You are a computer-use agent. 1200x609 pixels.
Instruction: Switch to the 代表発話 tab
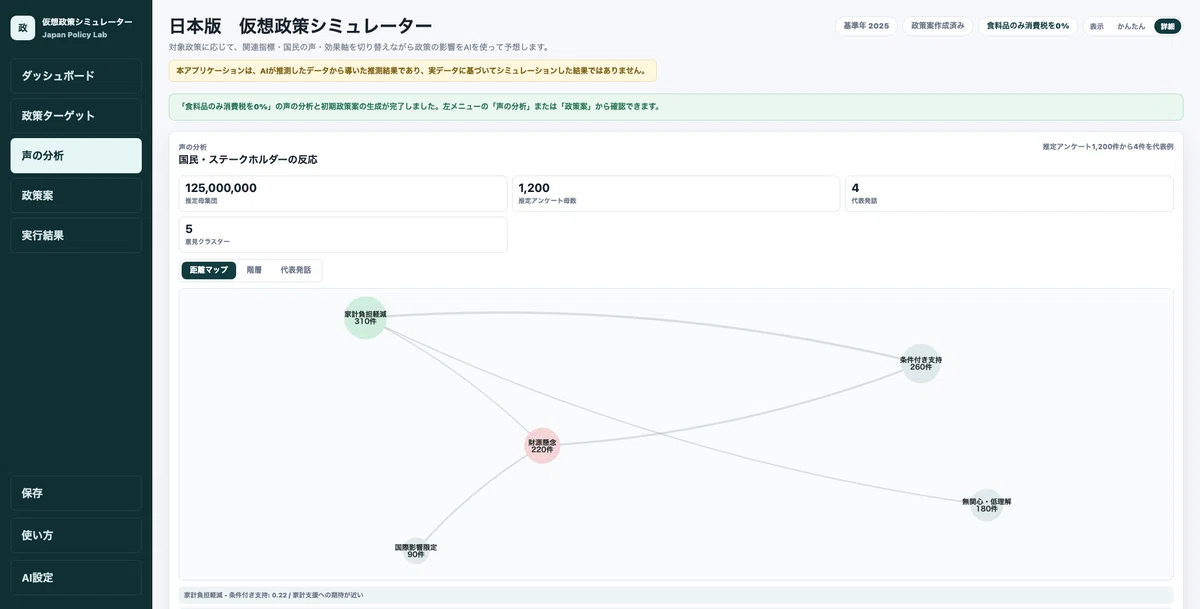coord(295,270)
